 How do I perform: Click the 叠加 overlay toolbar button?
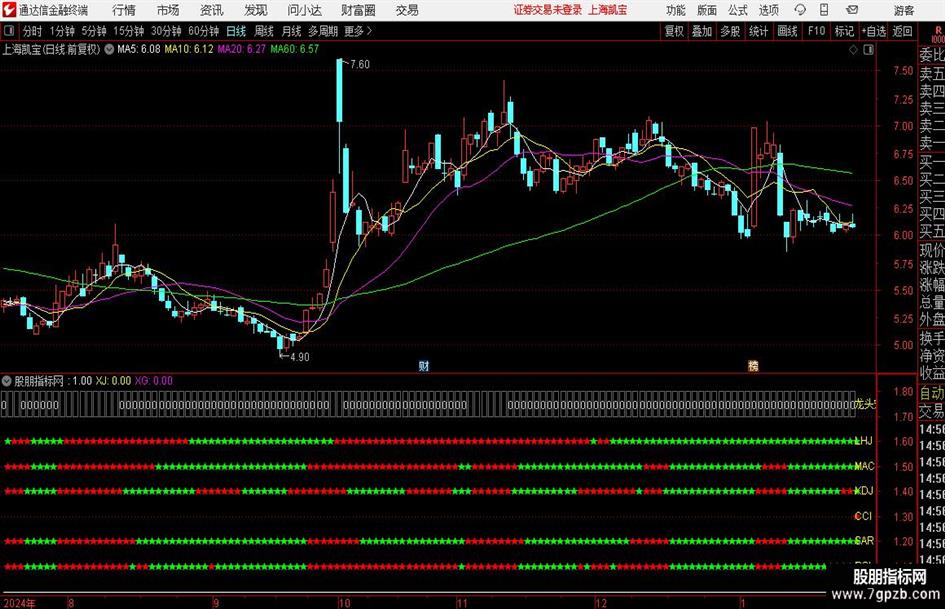click(x=702, y=31)
